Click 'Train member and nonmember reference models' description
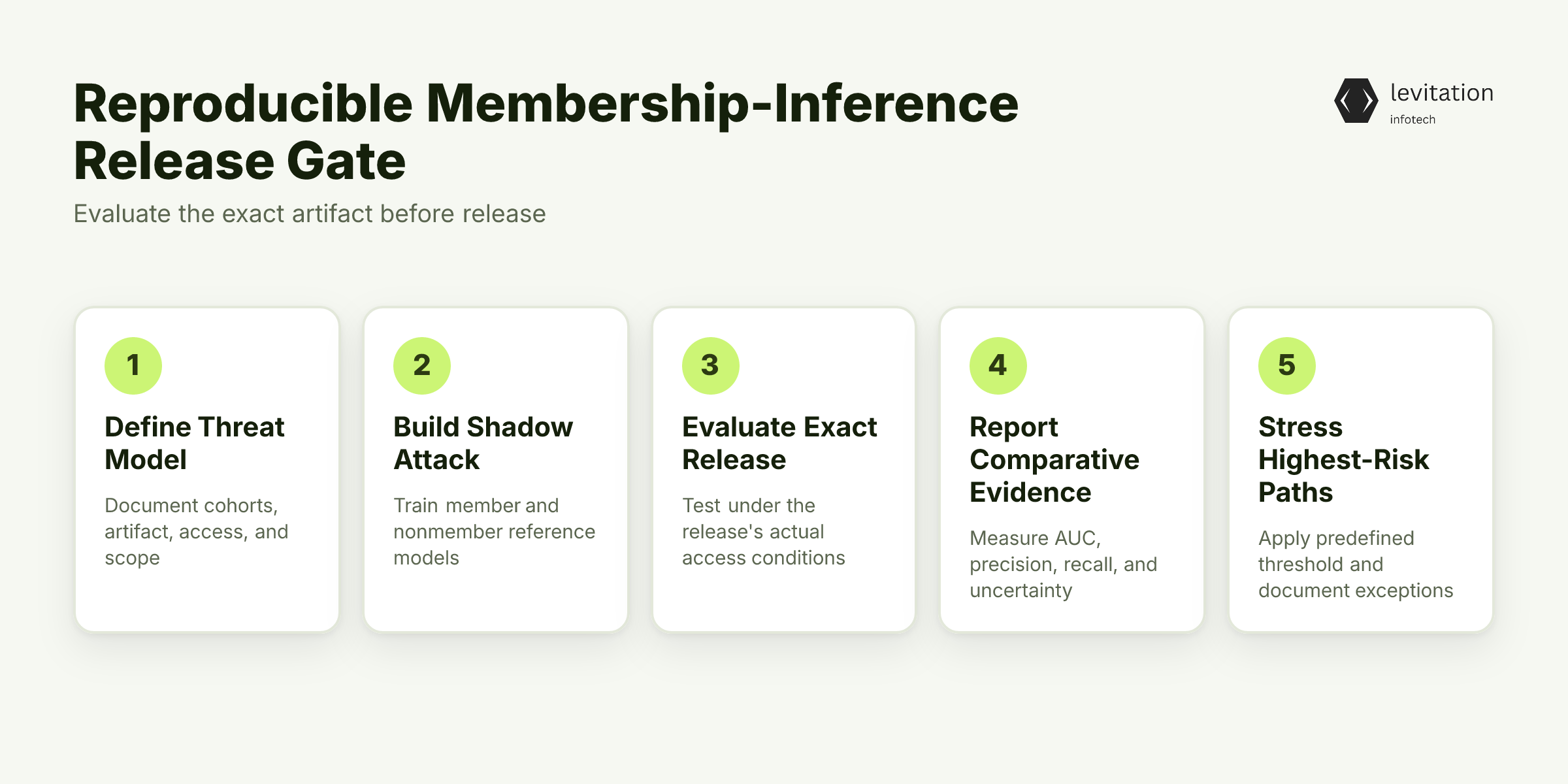This screenshot has width=1568, height=784. [495, 531]
